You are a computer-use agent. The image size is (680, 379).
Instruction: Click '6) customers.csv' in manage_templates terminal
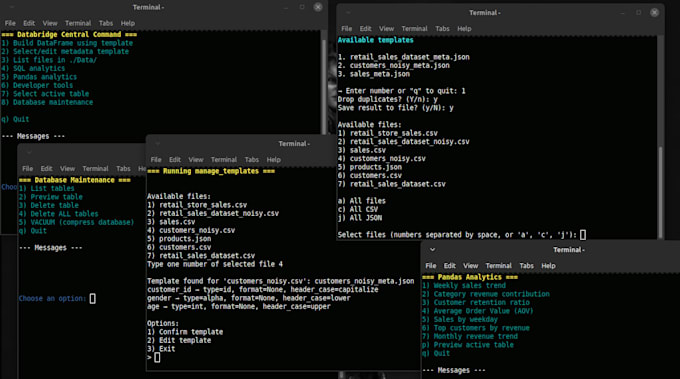pyautogui.click(x=179, y=247)
